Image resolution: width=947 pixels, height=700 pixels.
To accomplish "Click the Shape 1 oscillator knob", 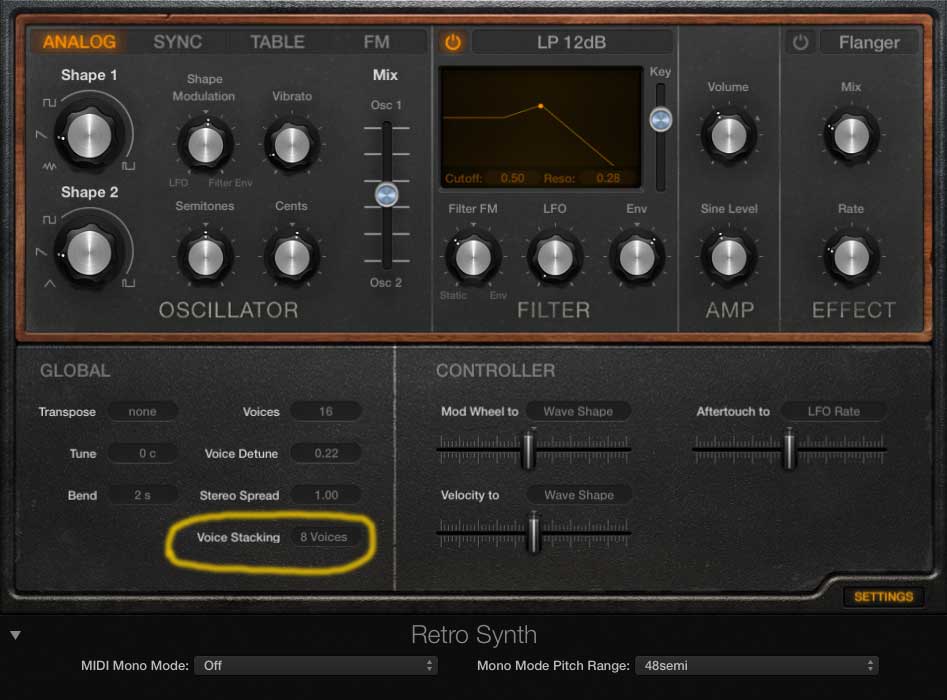I will [89, 132].
